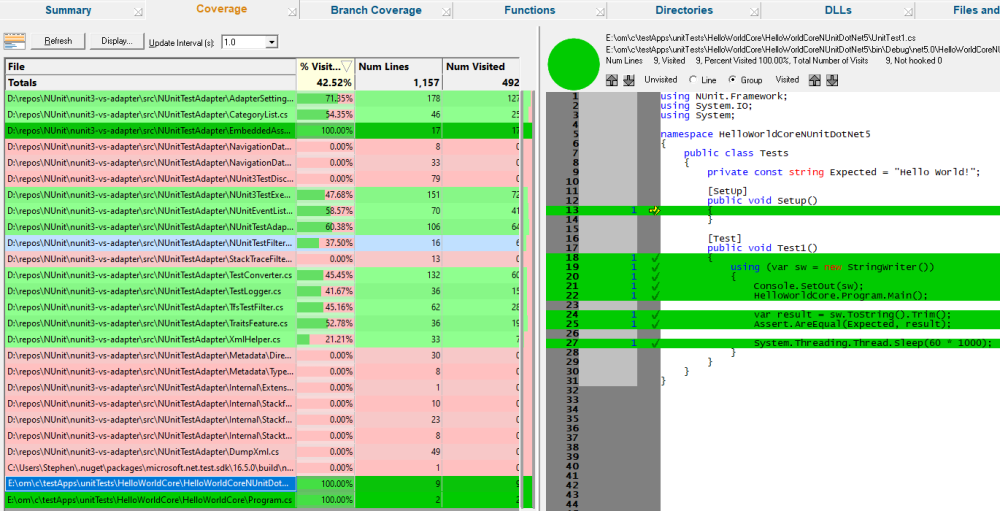The image size is (1000, 511).
Task: Click the Branch Coverage tab's close icon
Action: 446,11
